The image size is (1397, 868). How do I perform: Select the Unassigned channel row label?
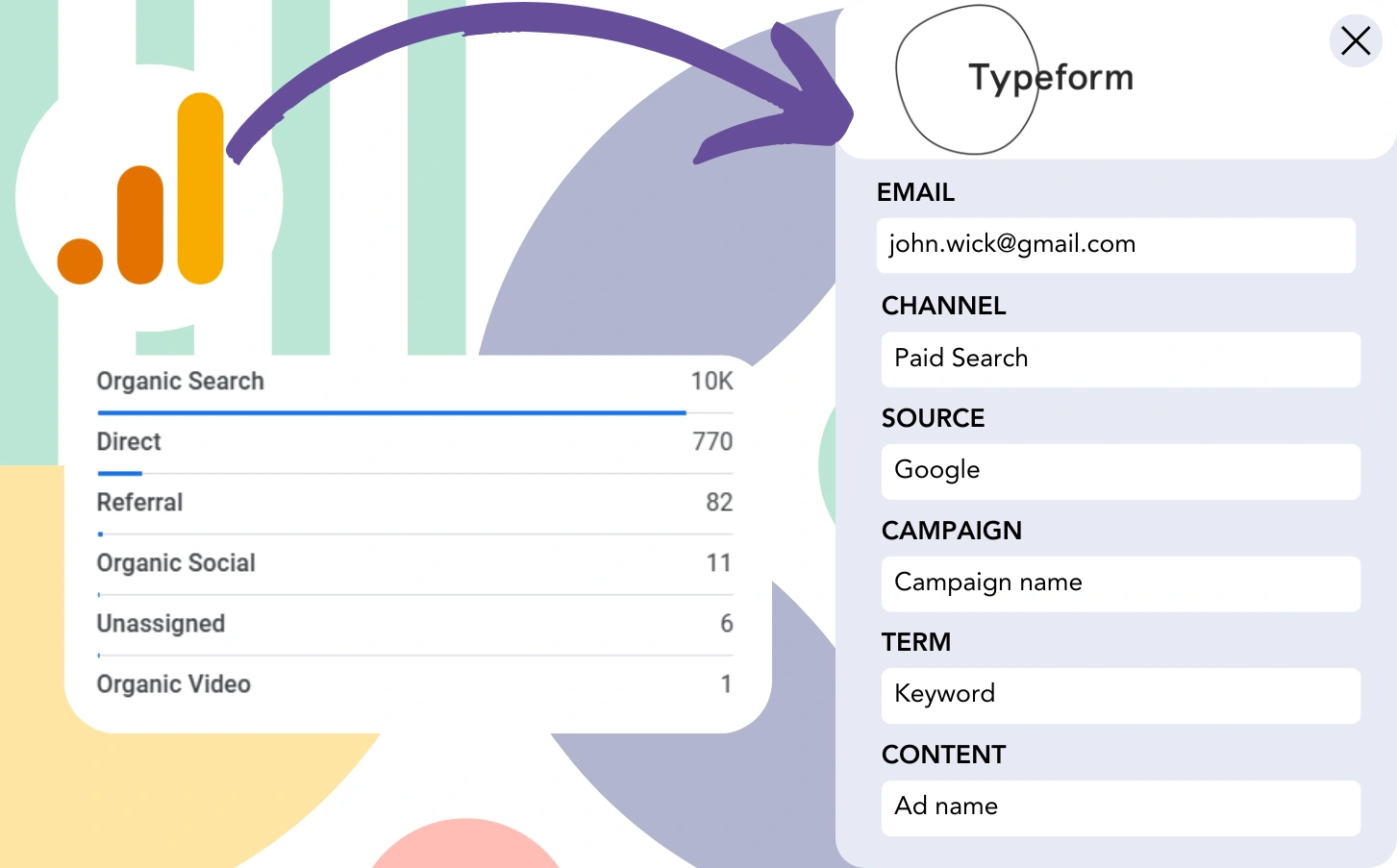click(161, 624)
